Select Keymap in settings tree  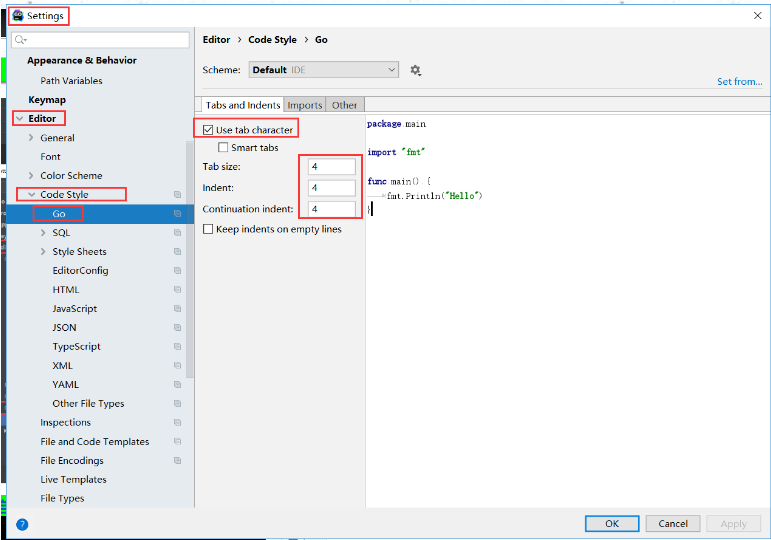pos(47,100)
